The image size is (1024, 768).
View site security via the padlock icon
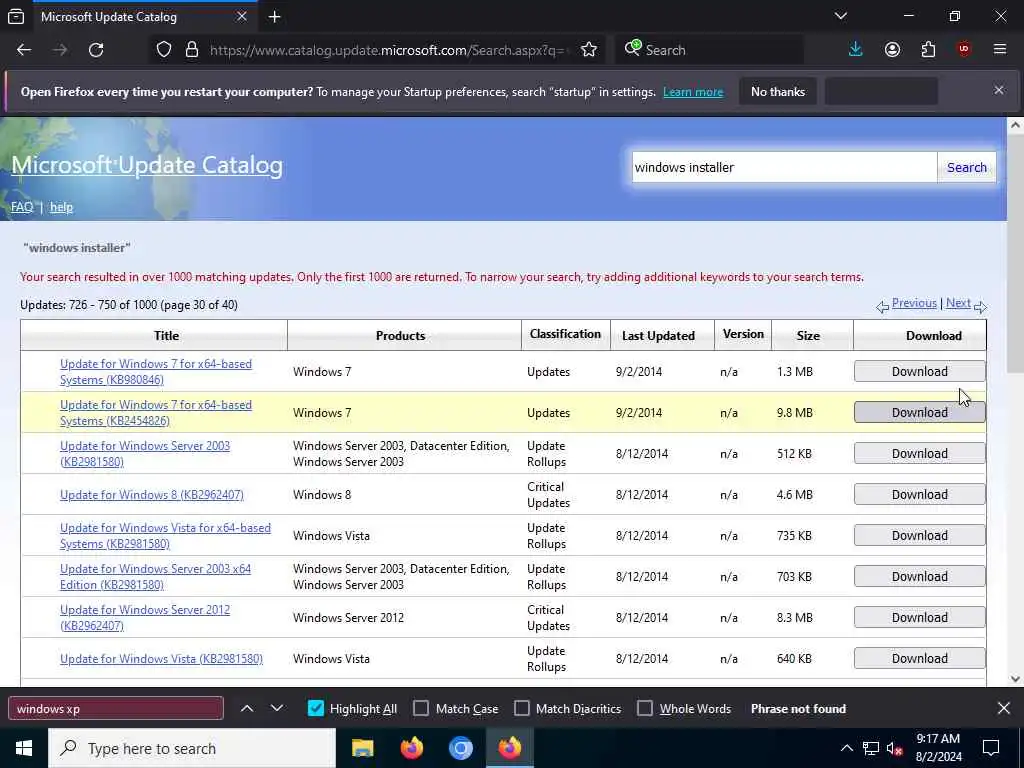click(x=191, y=50)
